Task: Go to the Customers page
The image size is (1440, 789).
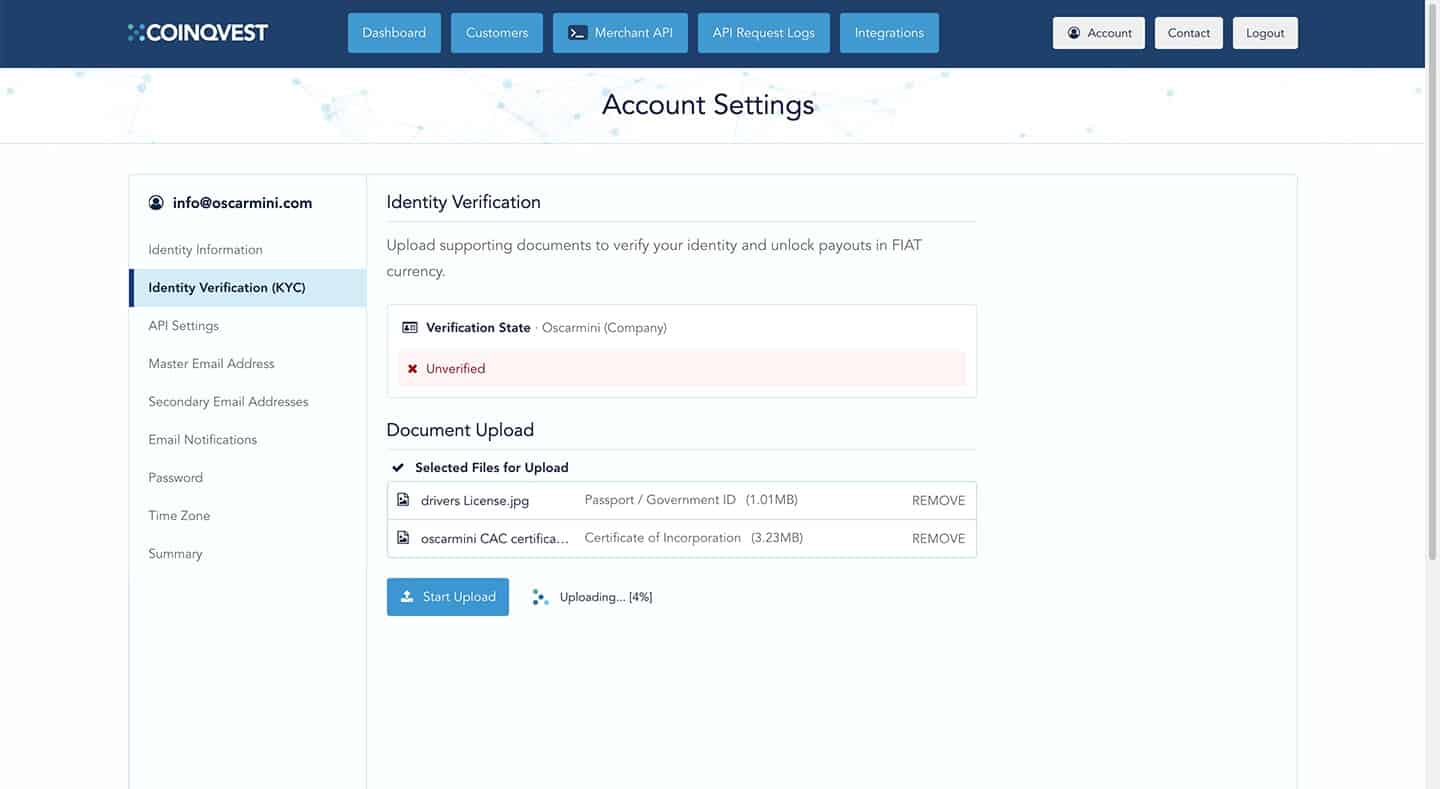Action: click(x=497, y=33)
